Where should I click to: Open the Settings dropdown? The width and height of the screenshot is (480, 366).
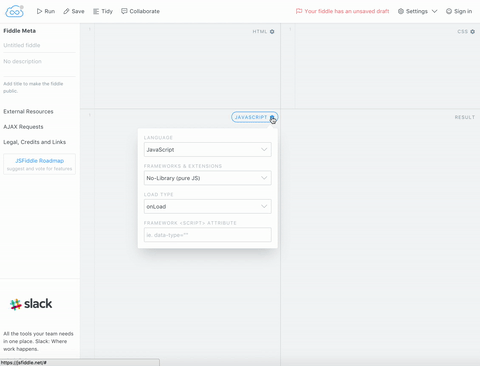click(x=417, y=11)
